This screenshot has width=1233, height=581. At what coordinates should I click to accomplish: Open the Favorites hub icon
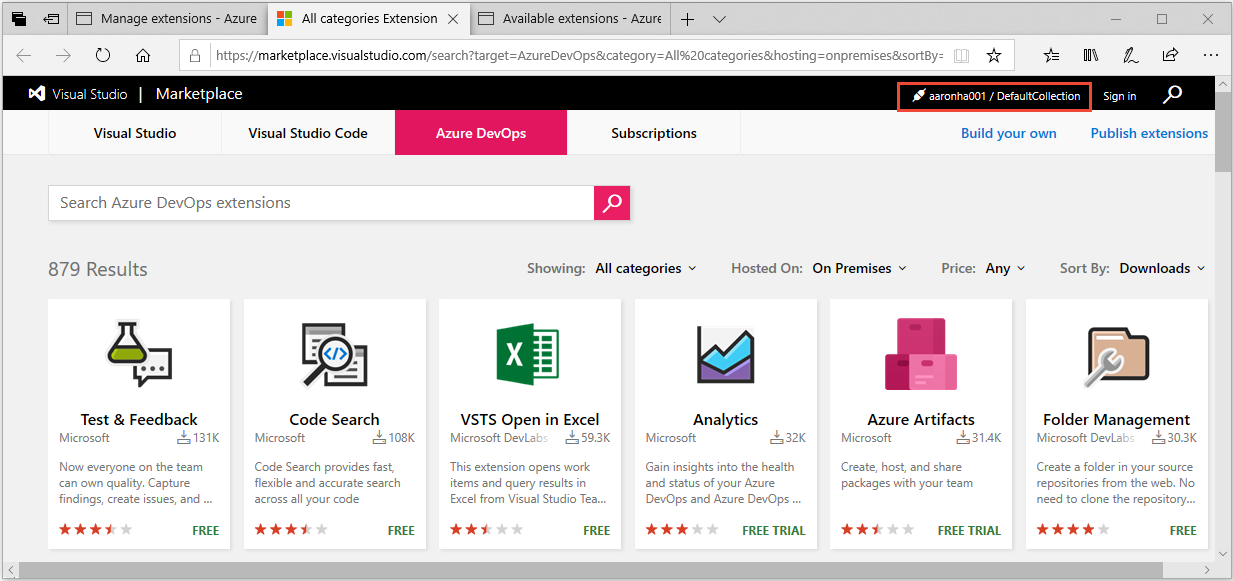click(1051, 55)
